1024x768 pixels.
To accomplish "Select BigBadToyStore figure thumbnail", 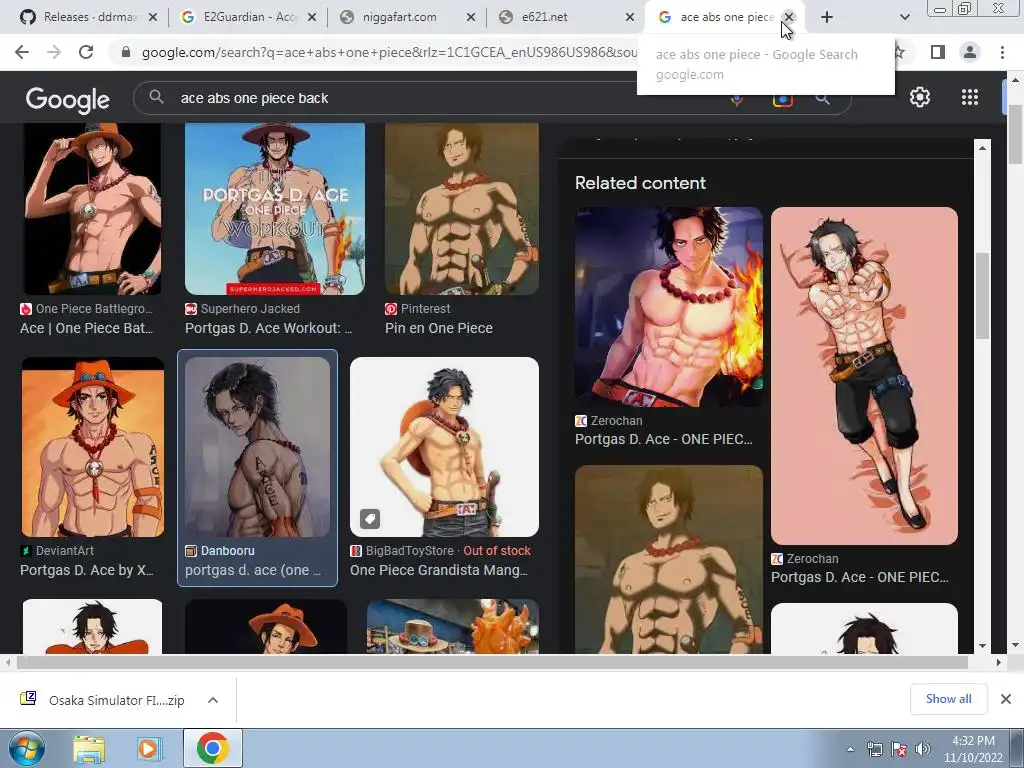I will 444,447.
